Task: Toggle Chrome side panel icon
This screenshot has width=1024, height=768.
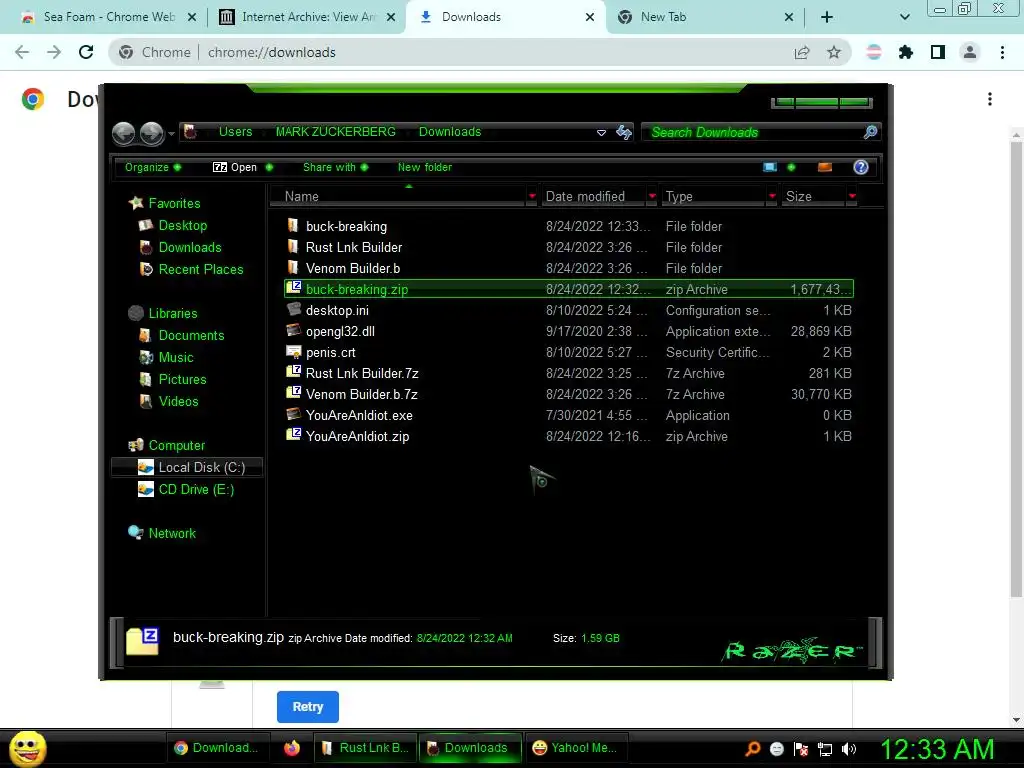Action: tap(938, 52)
